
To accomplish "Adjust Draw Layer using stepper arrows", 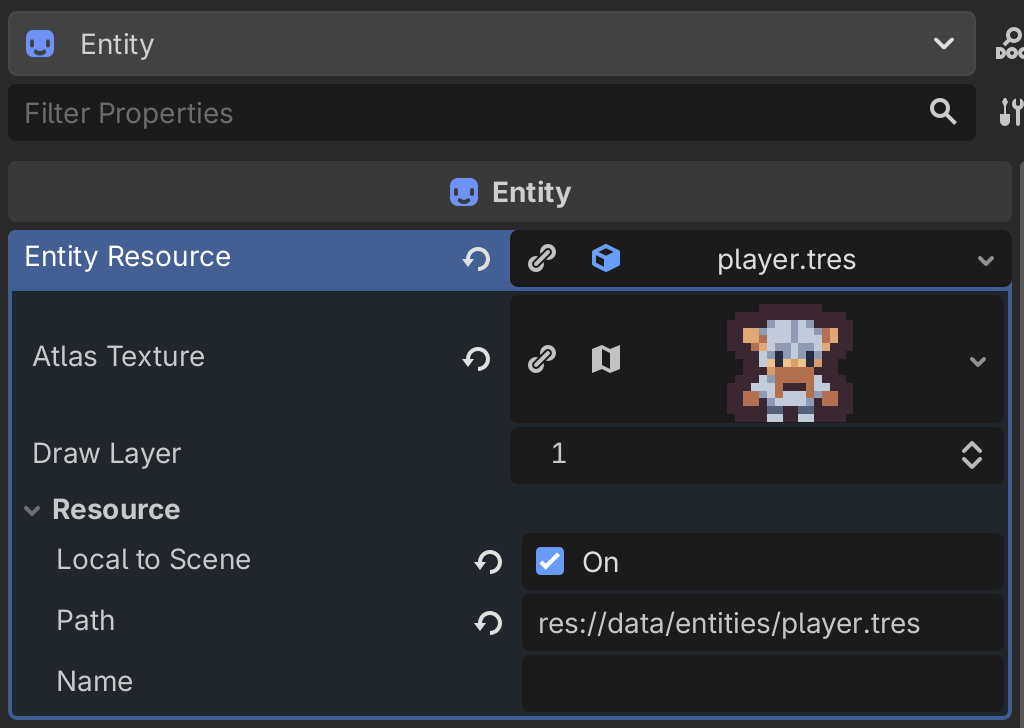I will point(971,455).
